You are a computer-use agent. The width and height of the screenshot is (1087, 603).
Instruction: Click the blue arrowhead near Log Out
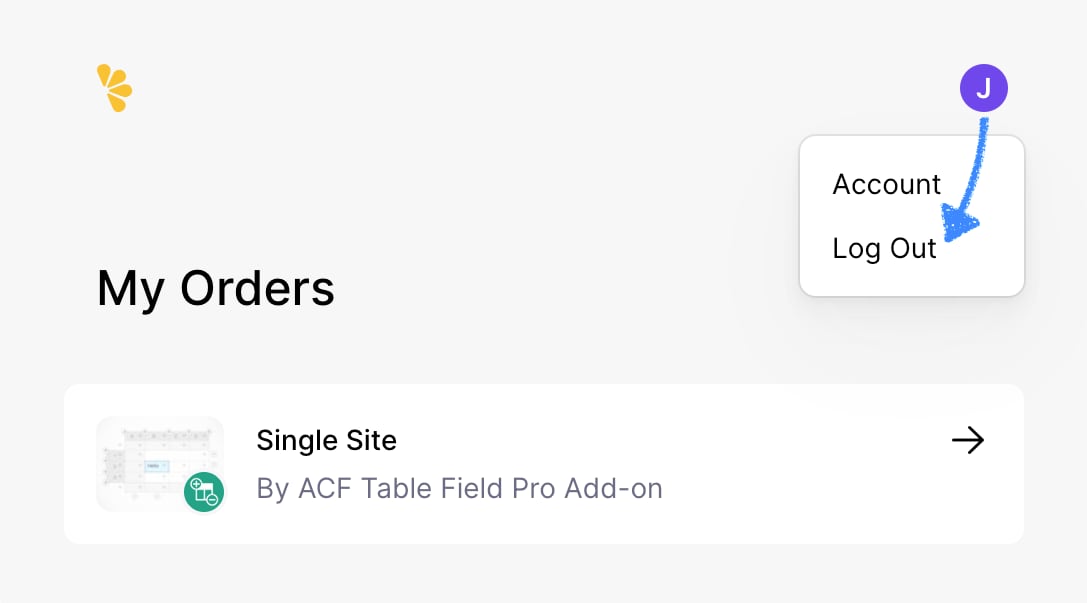(958, 224)
